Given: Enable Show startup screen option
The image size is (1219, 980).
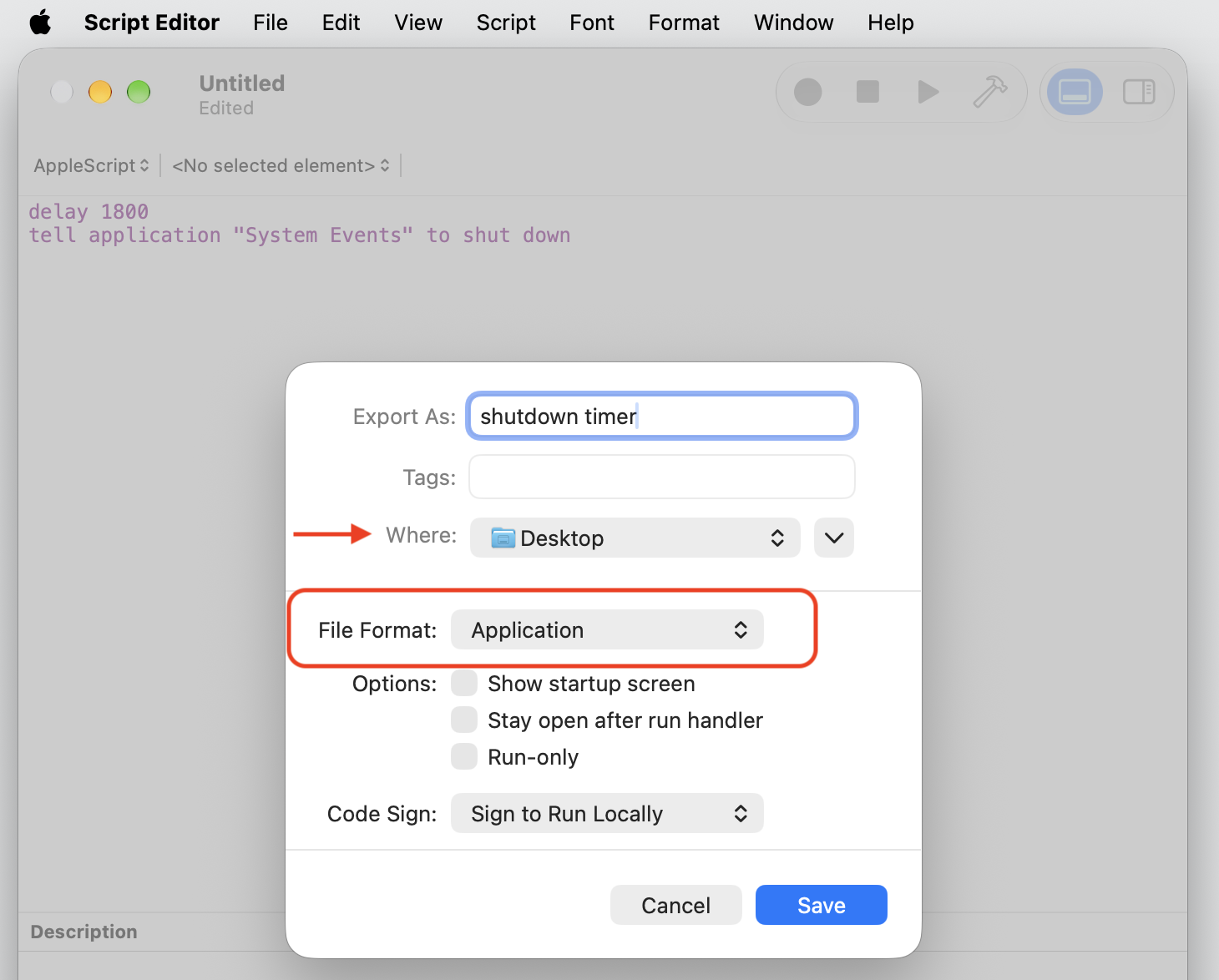Looking at the screenshot, I should tap(464, 683).
